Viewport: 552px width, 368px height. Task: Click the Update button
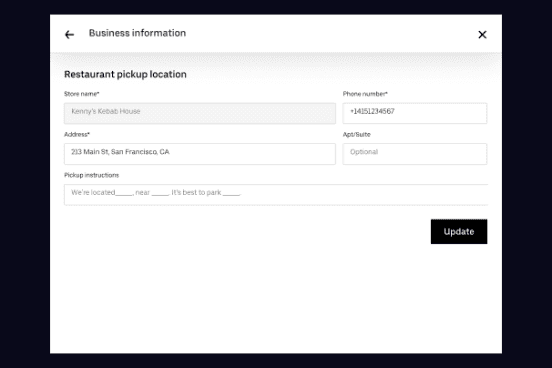(459, 231)
